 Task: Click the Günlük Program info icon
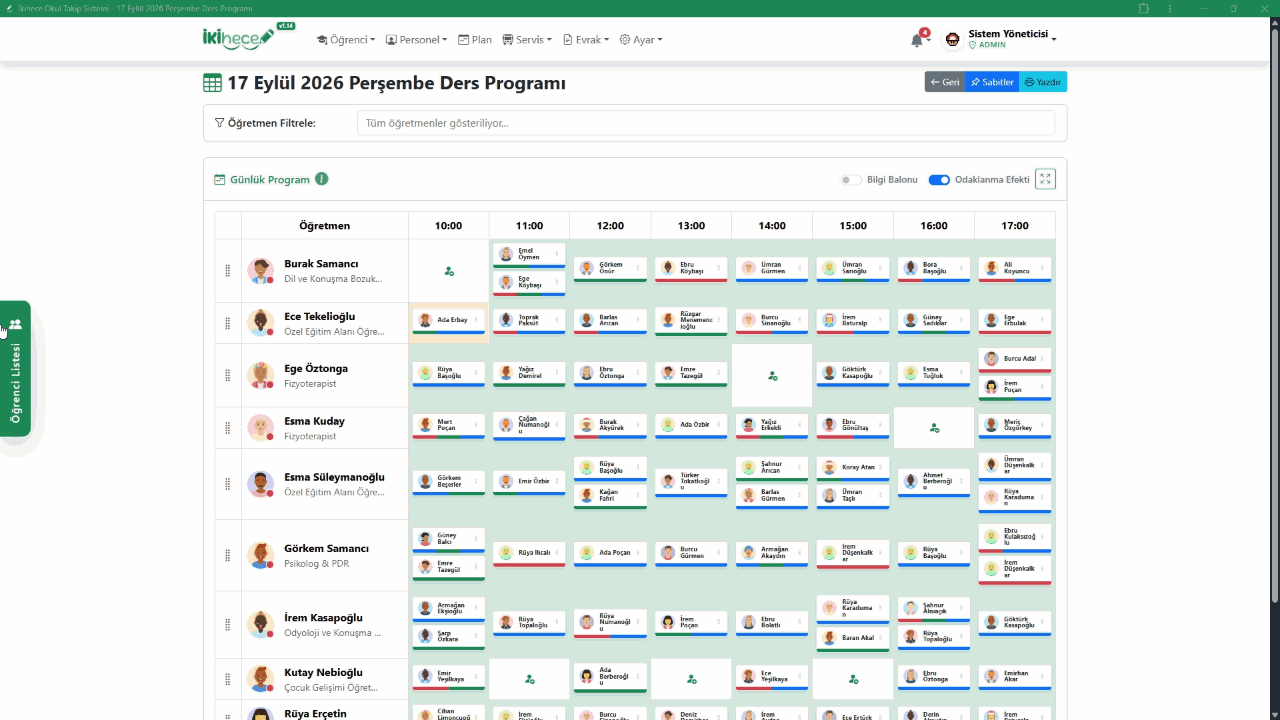coord(322,179)
